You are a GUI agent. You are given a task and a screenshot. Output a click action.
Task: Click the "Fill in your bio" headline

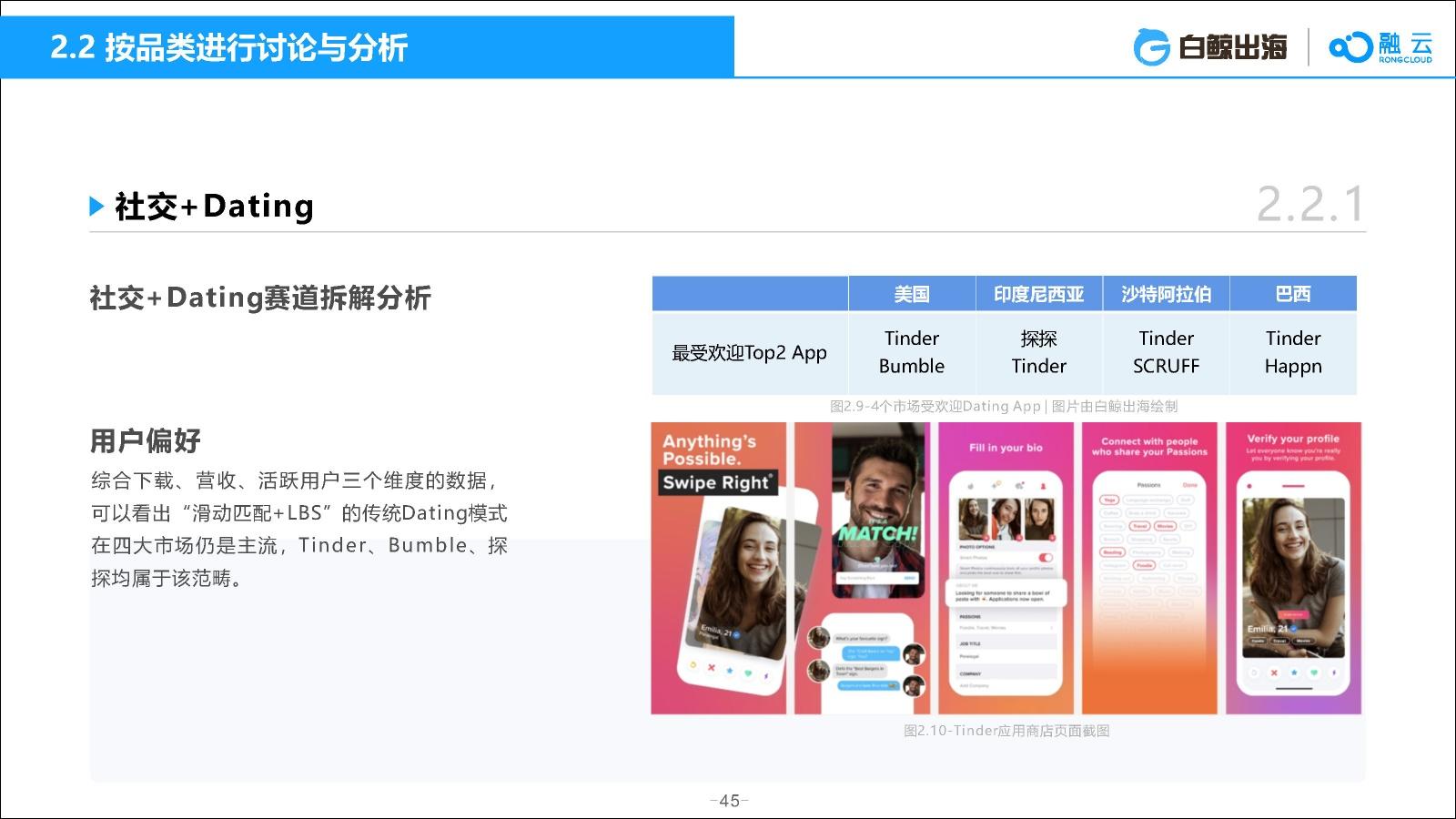point(1006,448)
